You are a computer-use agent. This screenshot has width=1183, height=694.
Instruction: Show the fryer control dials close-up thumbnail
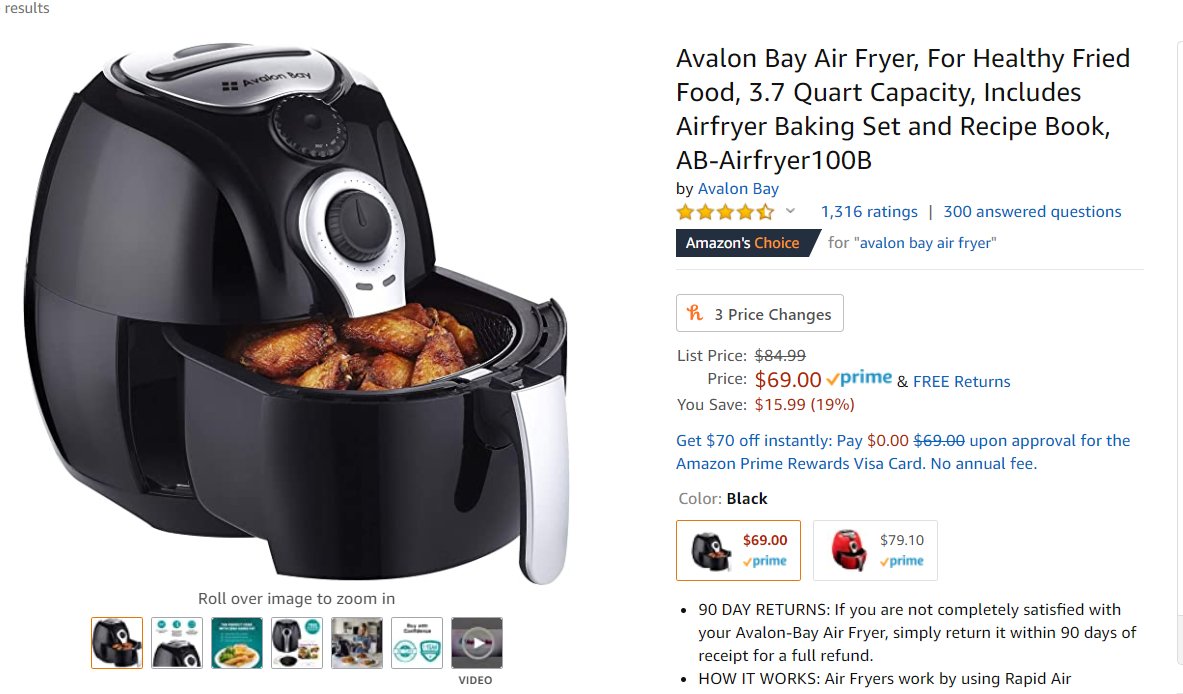(x=177, y=642)
